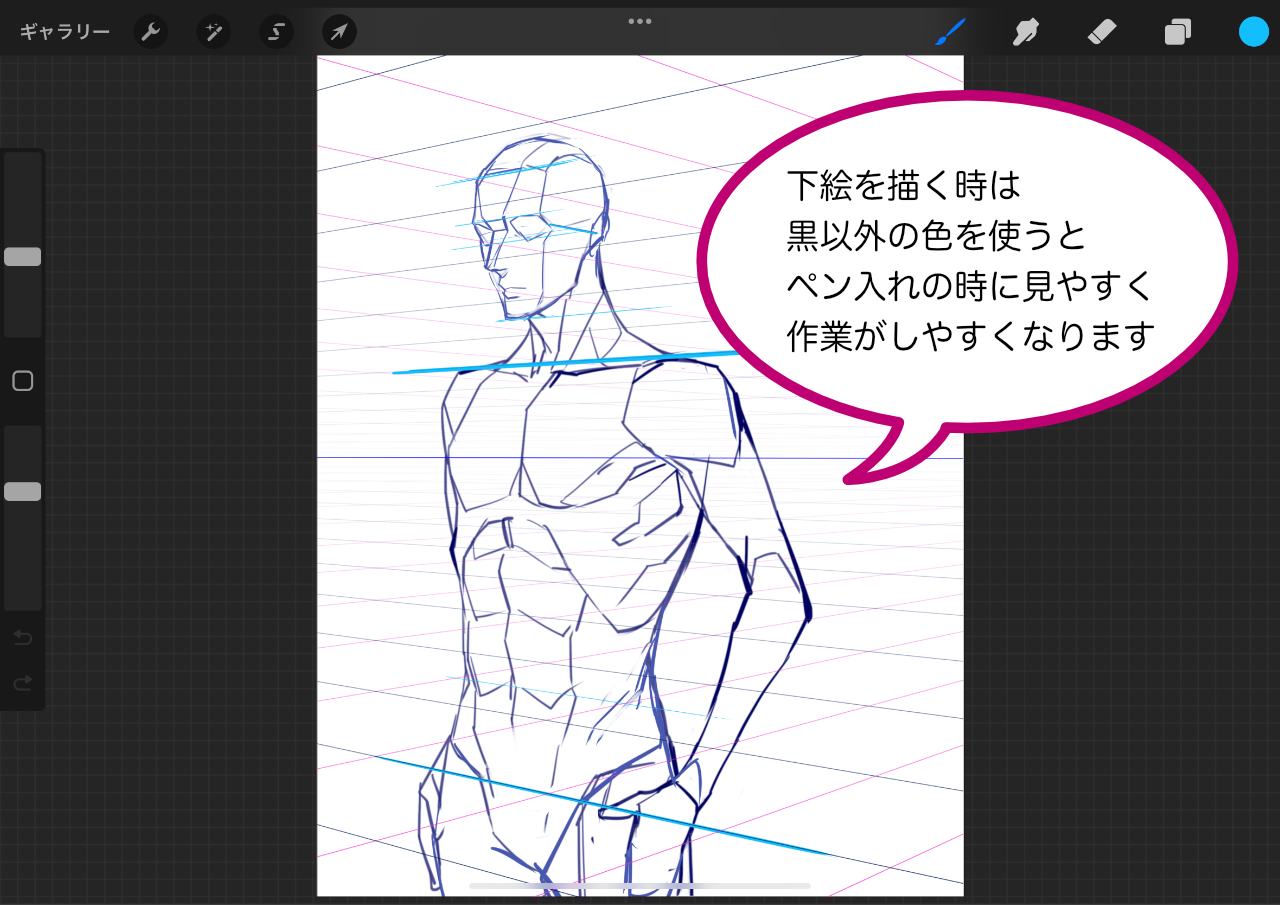The height and width of the screenshot is (905, 1280).
Task: Activate the Transform arrow tool
Action: point(340,32)
